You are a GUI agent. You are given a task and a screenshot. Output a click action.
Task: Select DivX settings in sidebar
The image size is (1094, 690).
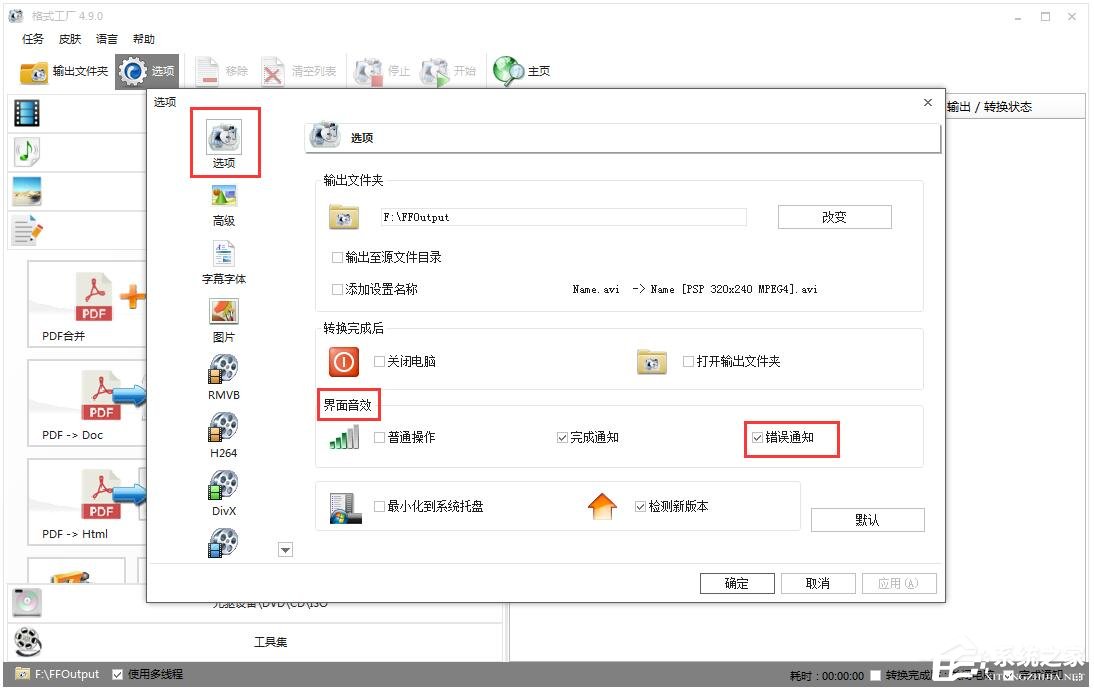click(x=224, y=493)
